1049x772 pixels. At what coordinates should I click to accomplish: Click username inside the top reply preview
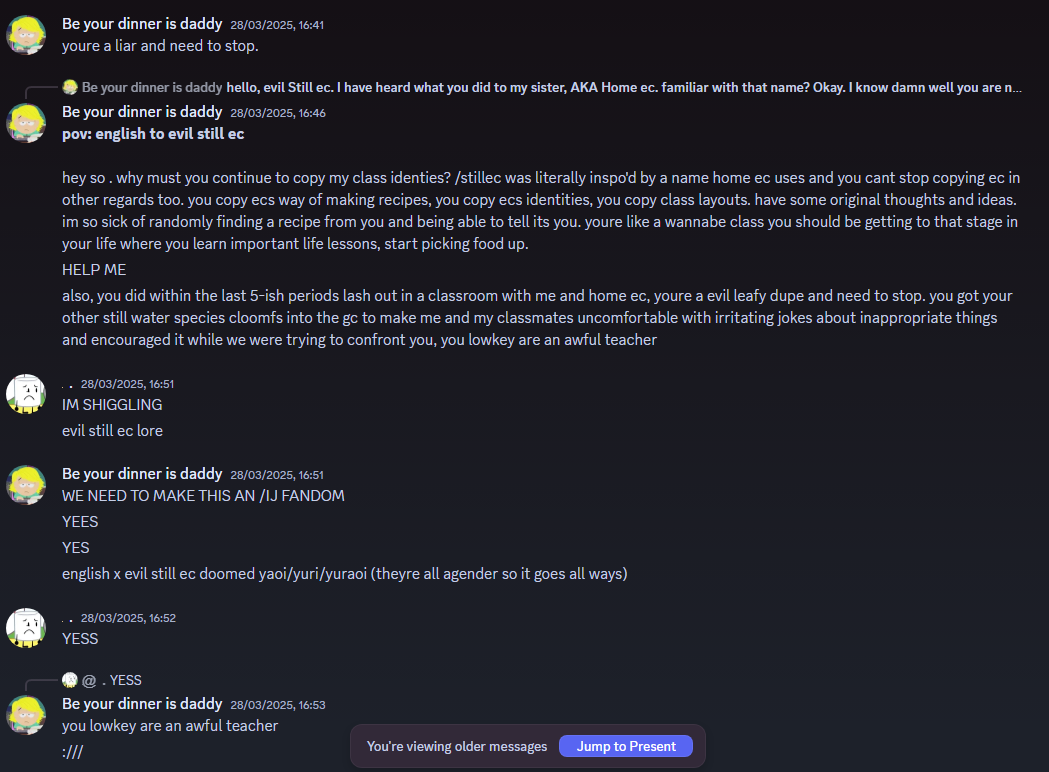[x=152, y=87]
